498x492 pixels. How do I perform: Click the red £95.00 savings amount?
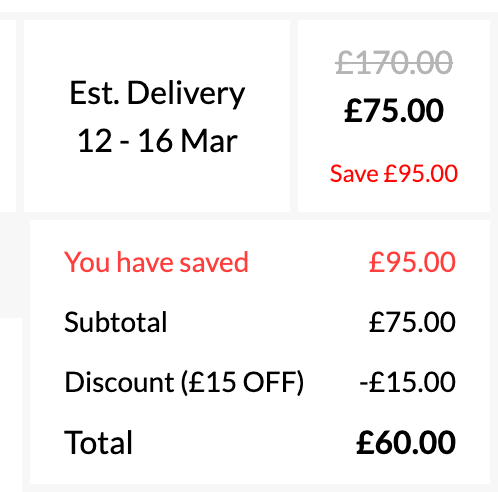[x=412, y=263]
